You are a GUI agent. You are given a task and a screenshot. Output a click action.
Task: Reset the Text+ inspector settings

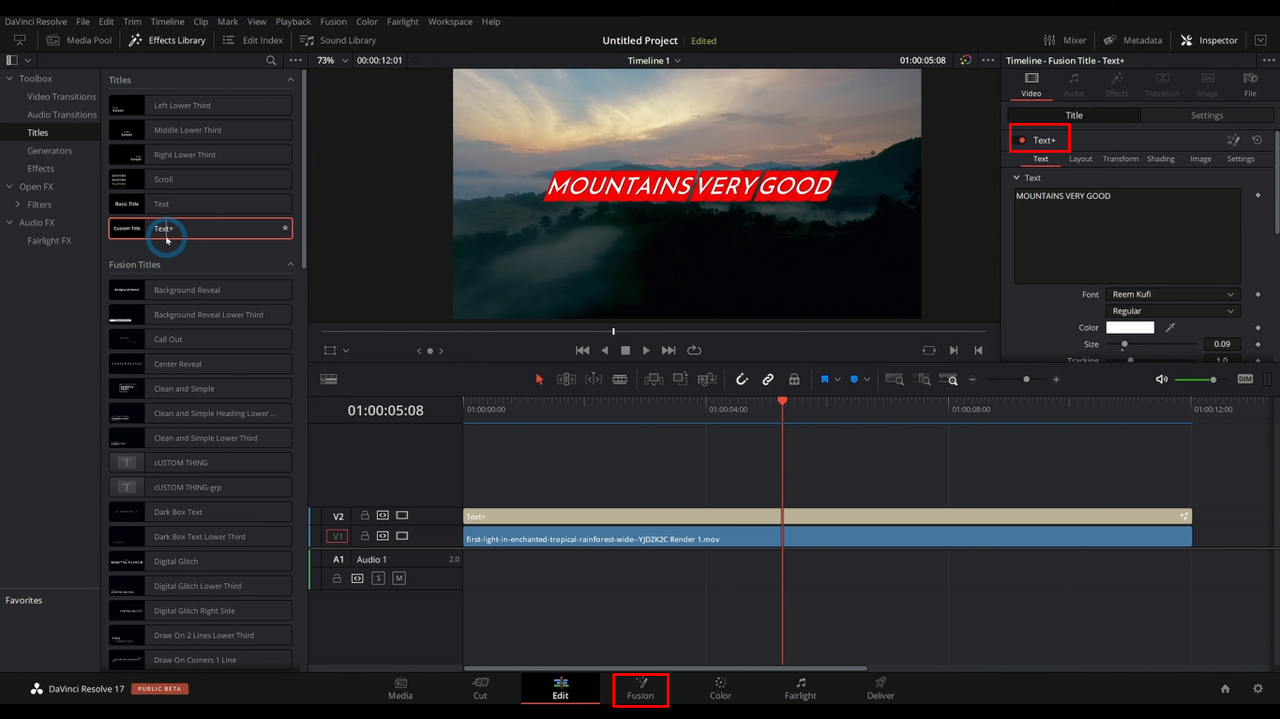click(1257, 140)
